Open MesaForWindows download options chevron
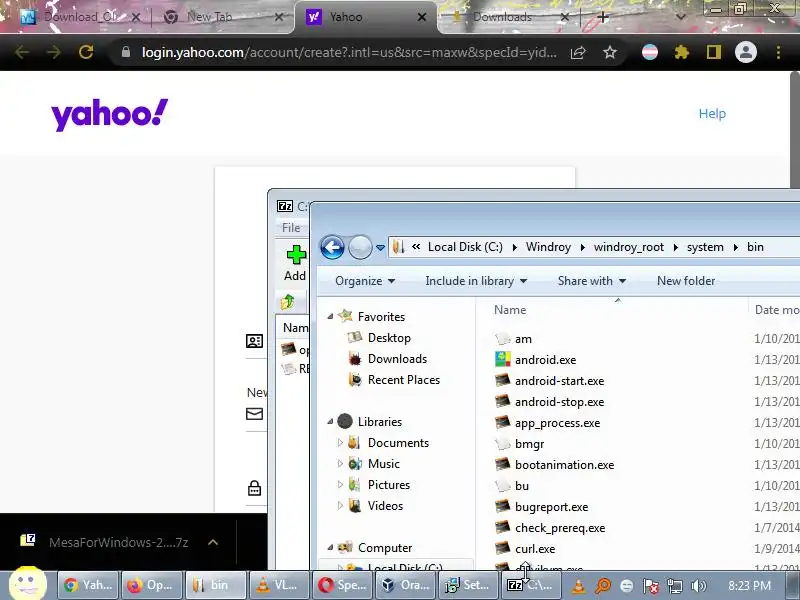 click(x=213, y=542)
